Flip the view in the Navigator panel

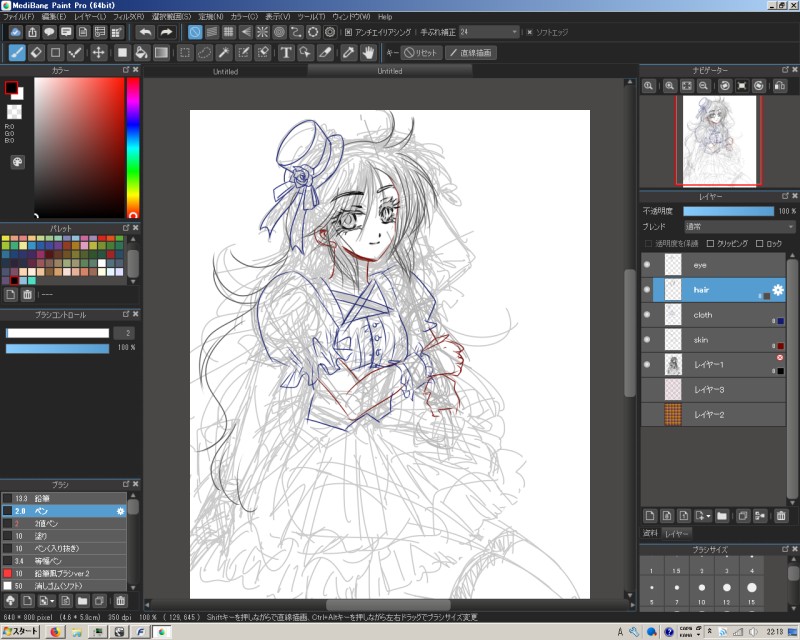[780, 86]
